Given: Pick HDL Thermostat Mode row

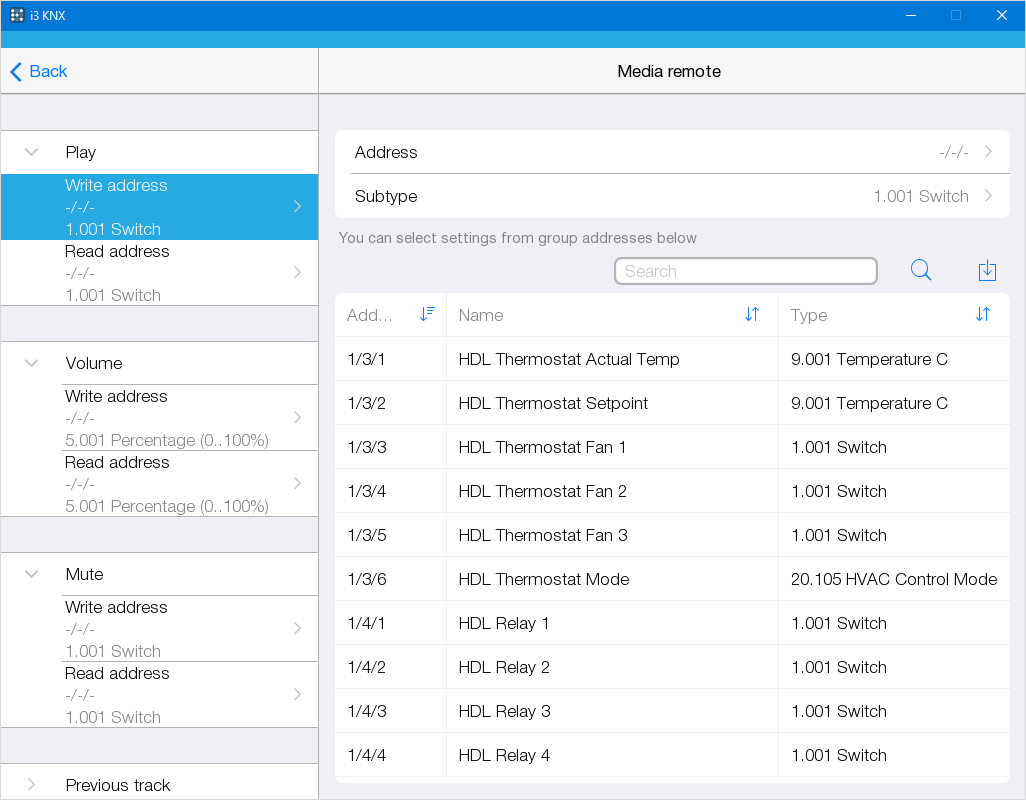Looking at the screenshot, I should click(x=672, y=579).
